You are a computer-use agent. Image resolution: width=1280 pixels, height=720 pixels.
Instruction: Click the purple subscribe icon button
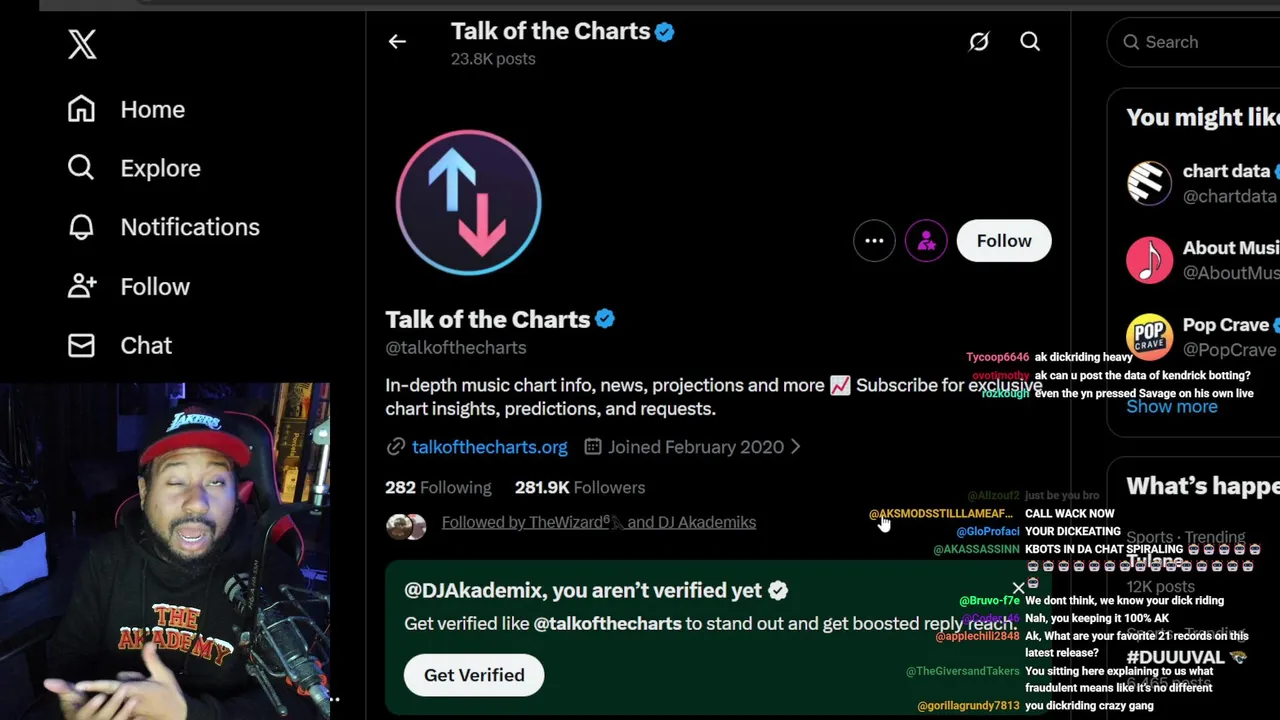[x=926, y=241]
